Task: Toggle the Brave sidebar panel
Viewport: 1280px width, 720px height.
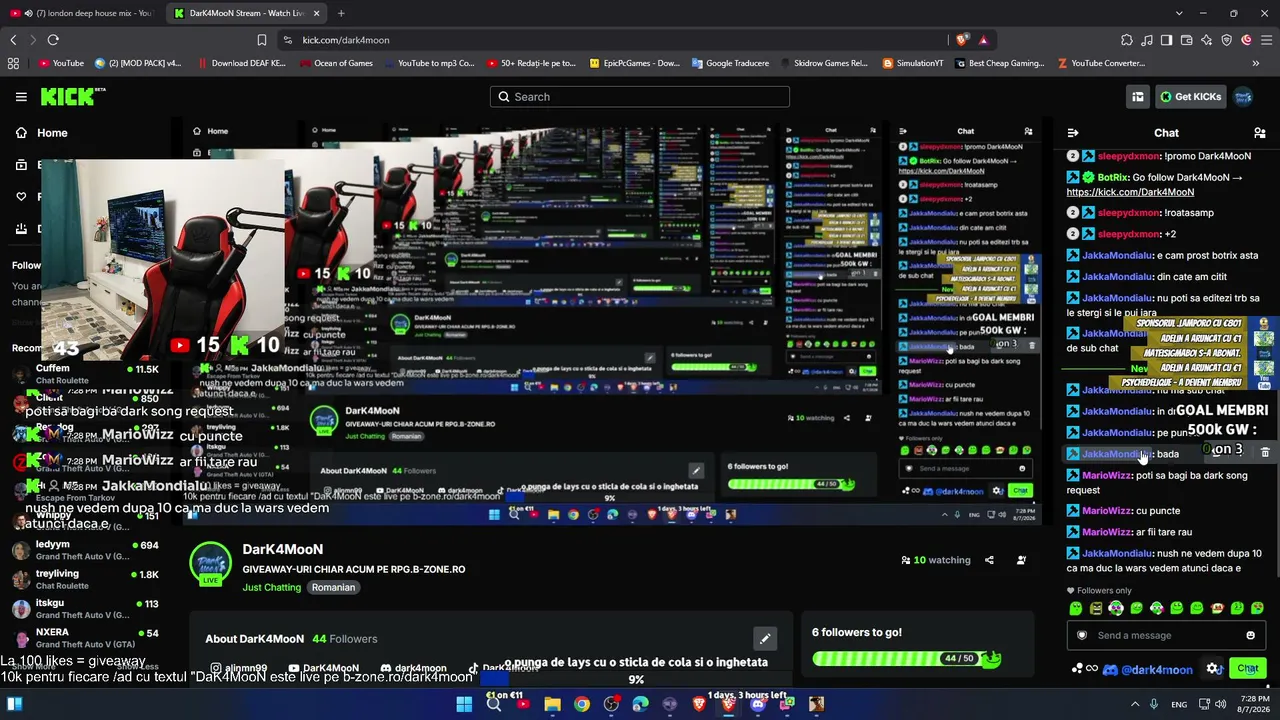Action: (1167, 40)
